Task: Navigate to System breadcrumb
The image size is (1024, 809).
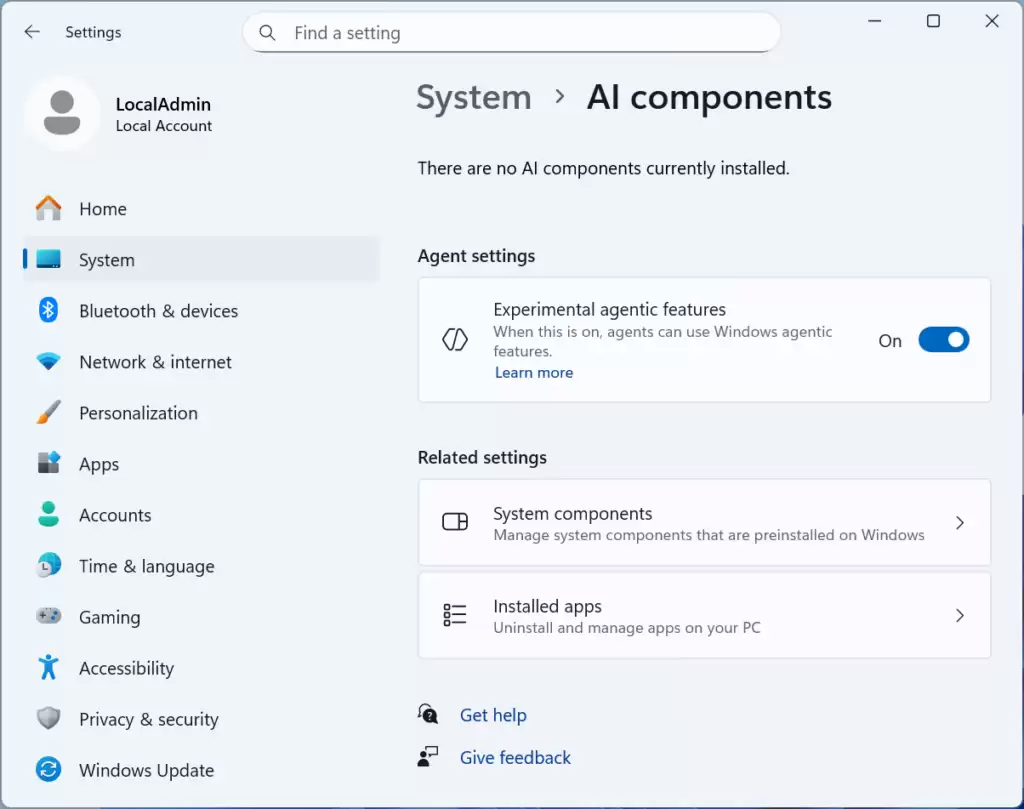Action: click(473, 98)
